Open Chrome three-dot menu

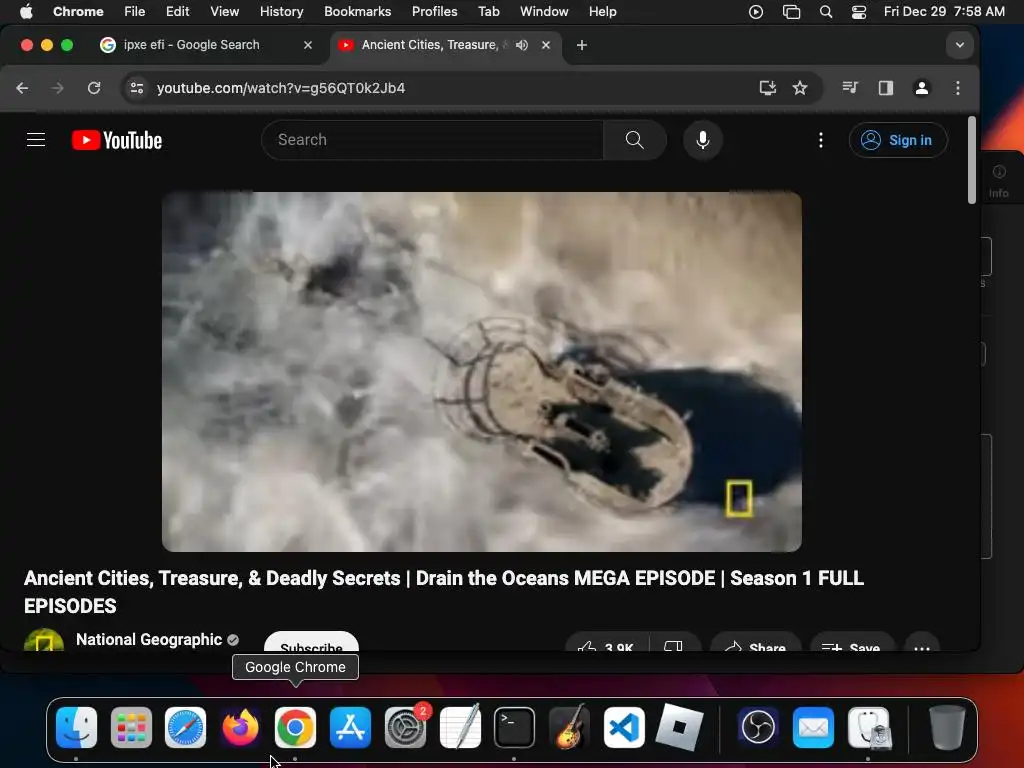(957, 88)
